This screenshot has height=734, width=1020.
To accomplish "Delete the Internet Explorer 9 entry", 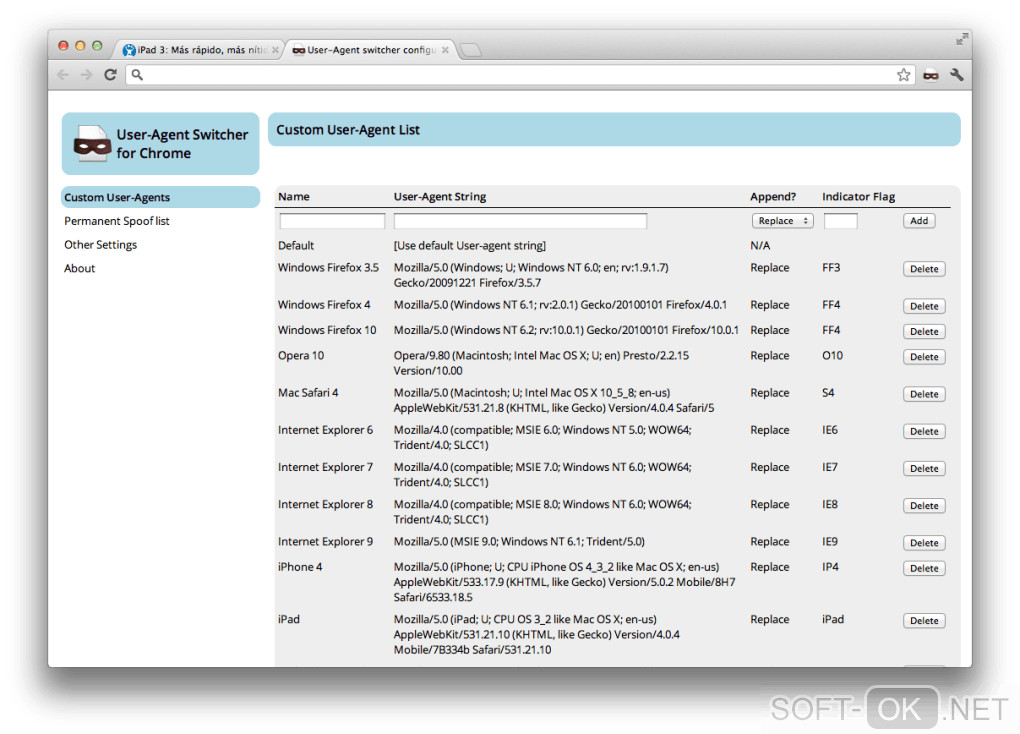I will click(924, 542).
